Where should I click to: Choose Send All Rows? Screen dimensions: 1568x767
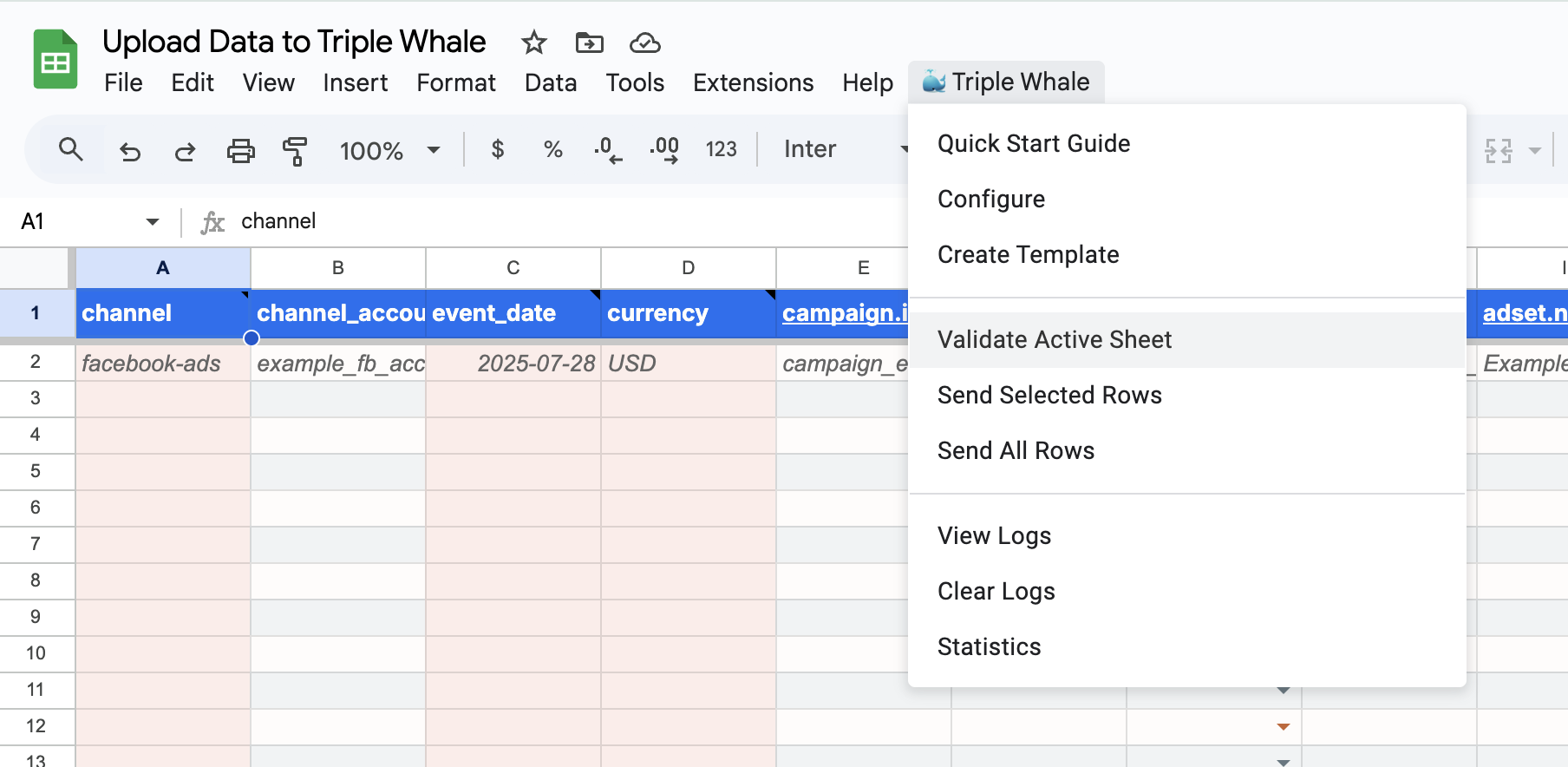click(x=1187, y=450)
